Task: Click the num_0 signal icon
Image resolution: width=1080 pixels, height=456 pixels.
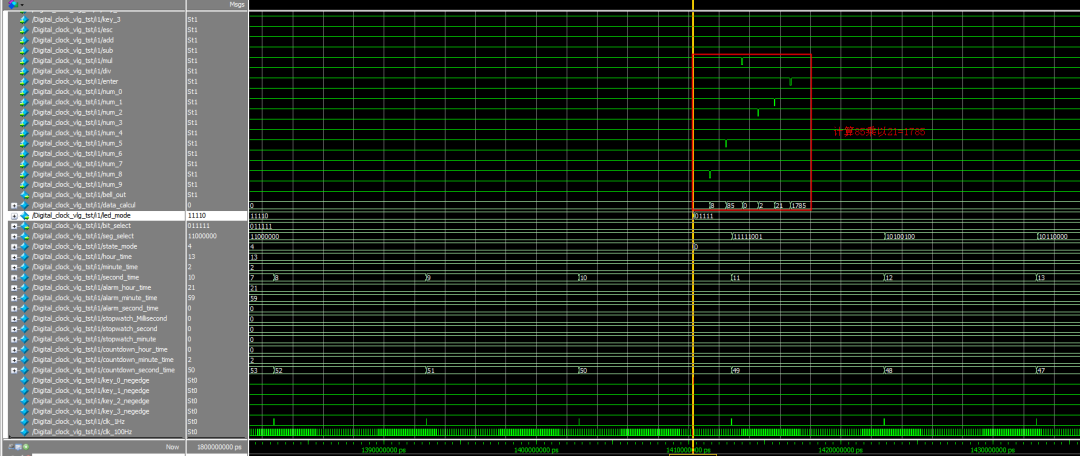Action: (x=25, y=91)
